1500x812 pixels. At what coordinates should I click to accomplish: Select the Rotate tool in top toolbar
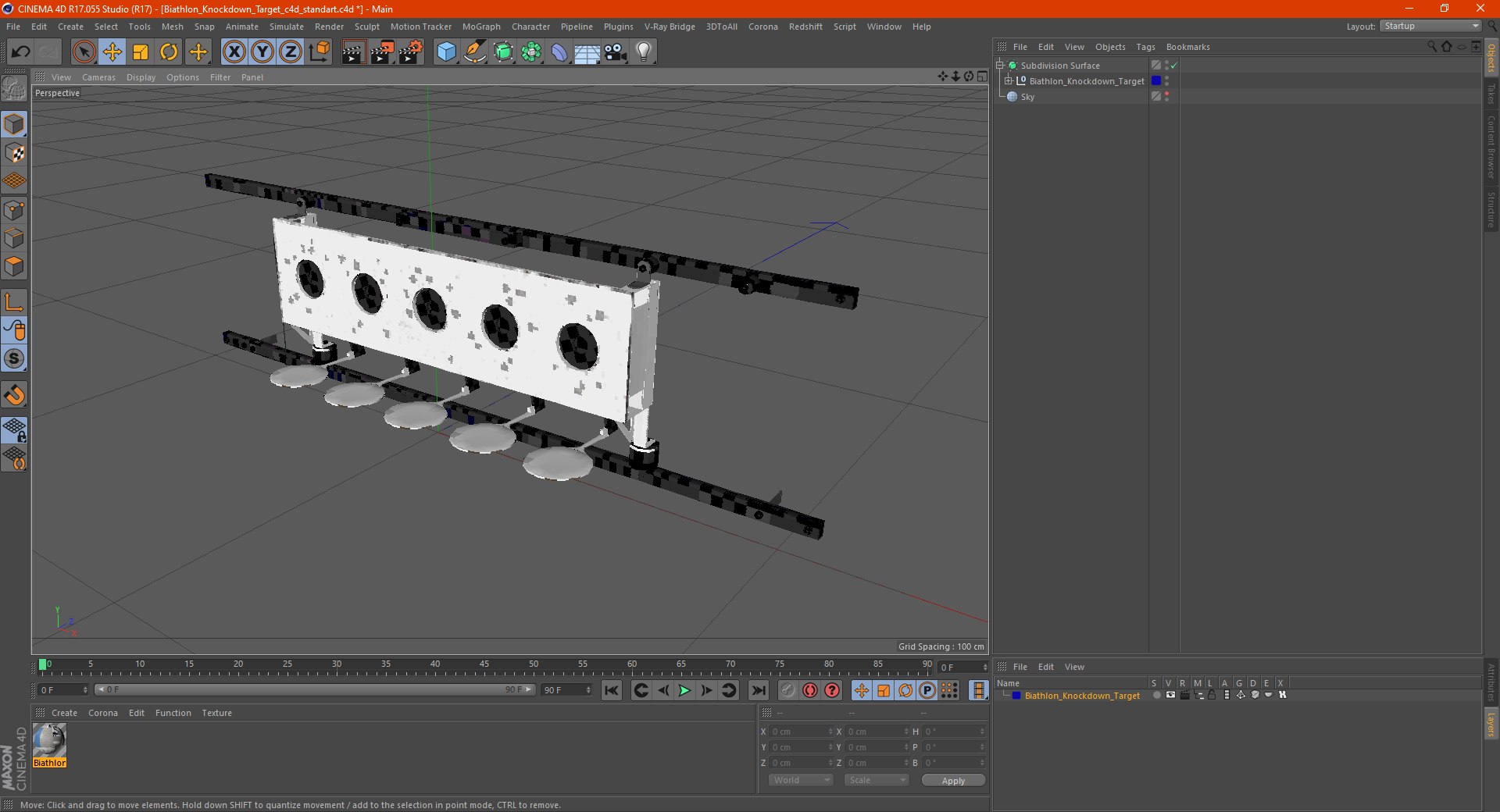[169, 52]
